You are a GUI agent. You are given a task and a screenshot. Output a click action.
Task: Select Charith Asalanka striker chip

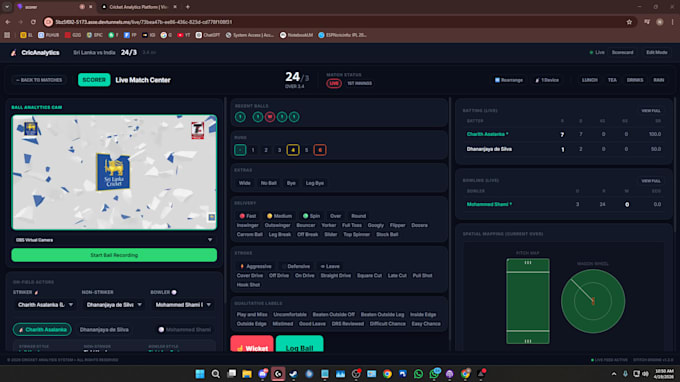coord(42,330)
